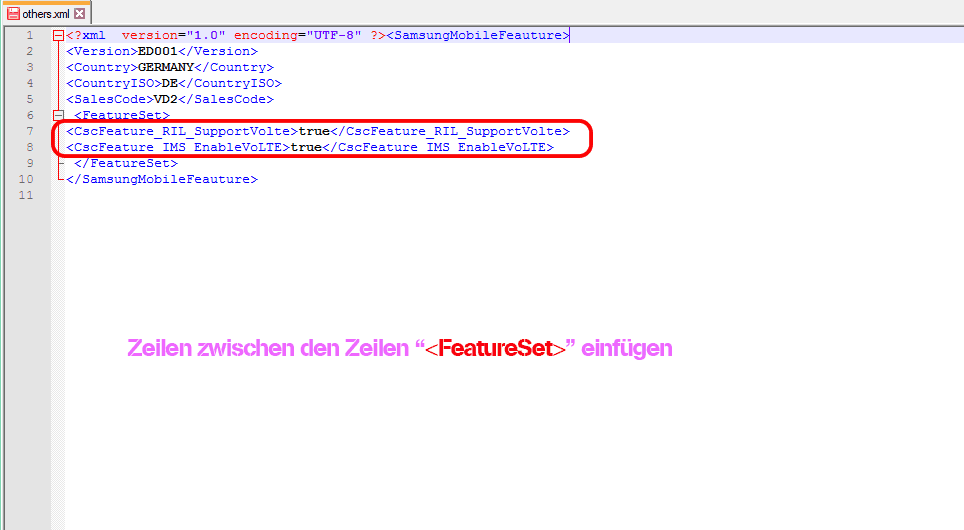
Task: Click the opening CscFeature_IMS_EnableVoLTE tag
Action: pos(178,147)
